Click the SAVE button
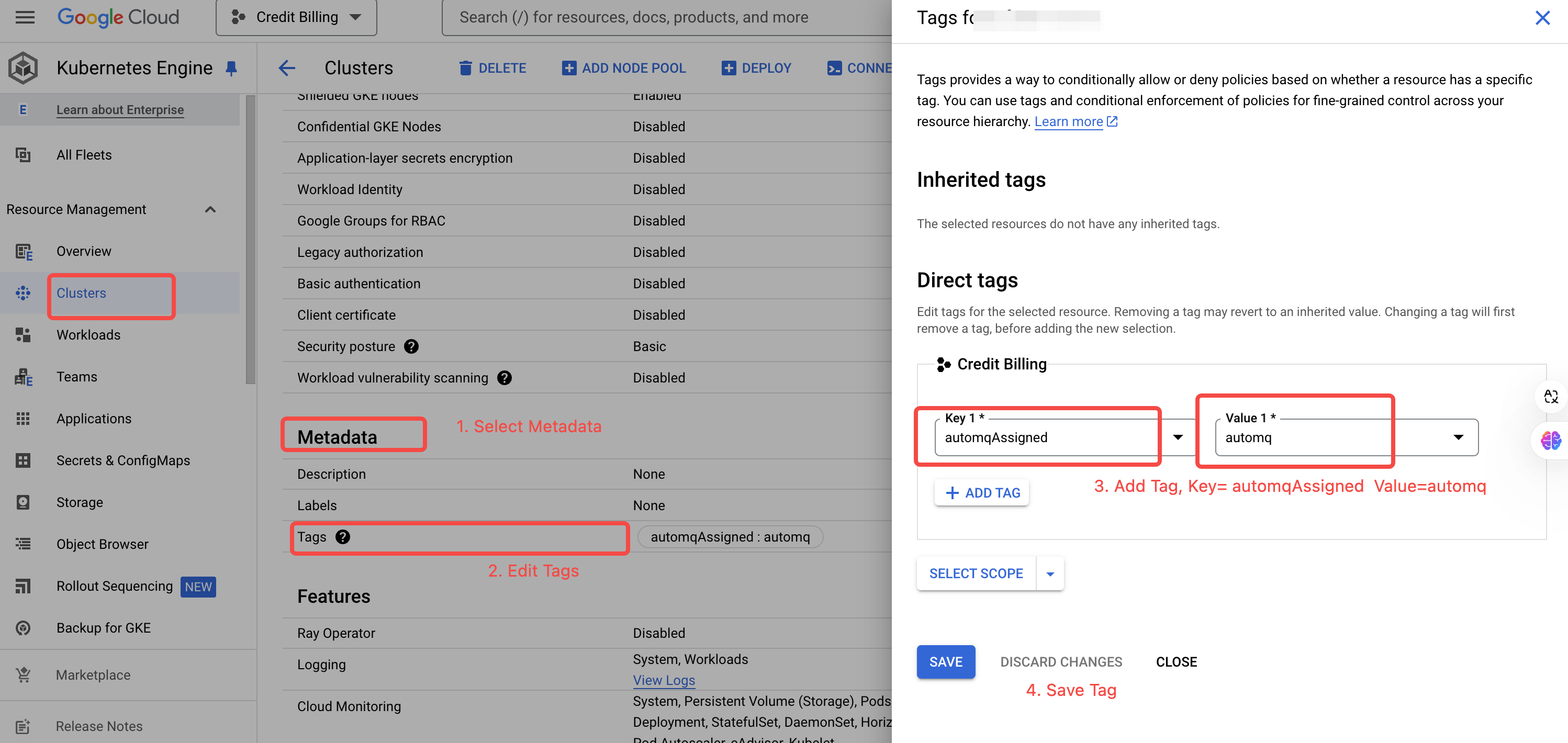Viewport: 1568px width, 743px height. (x=945, y=661)
